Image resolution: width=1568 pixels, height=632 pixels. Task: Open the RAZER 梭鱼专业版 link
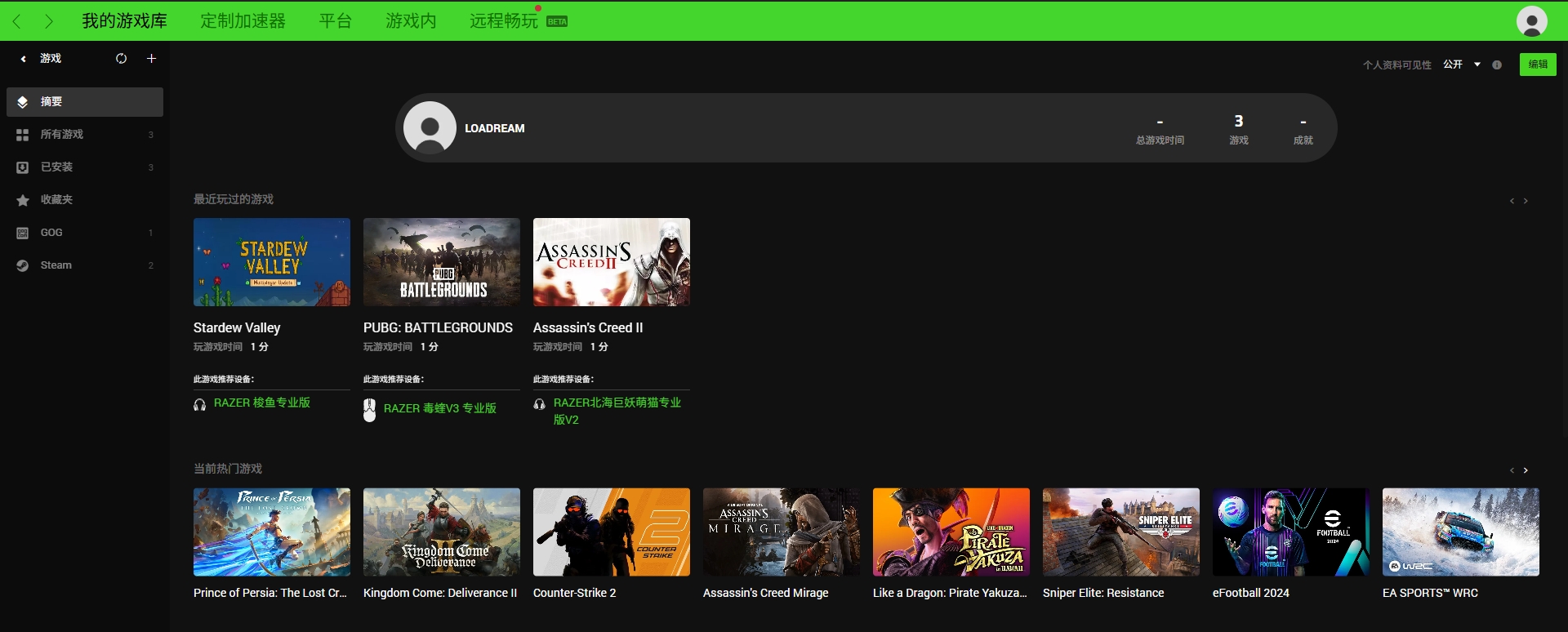[262, 403]
